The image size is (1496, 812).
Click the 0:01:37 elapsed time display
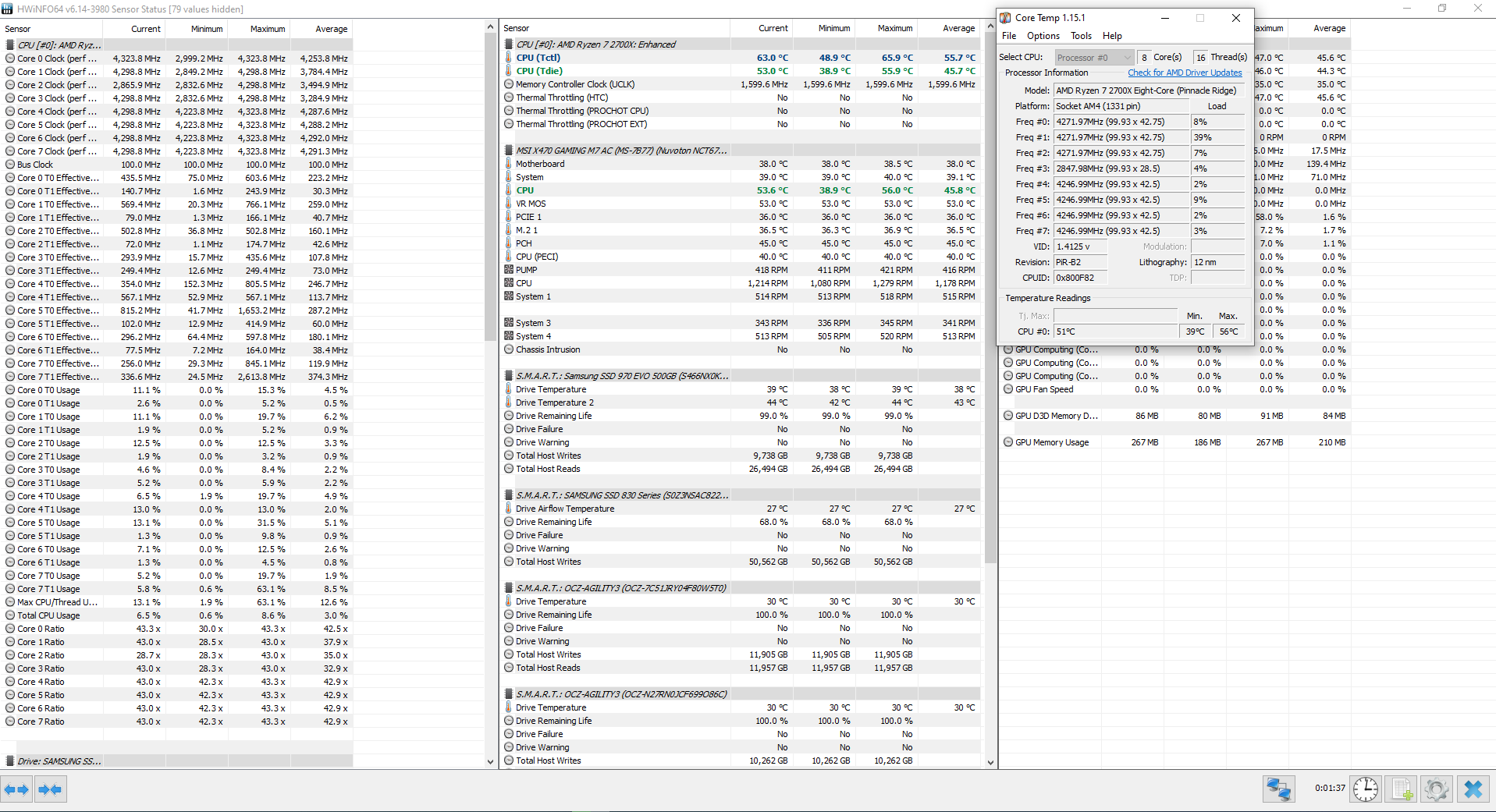[1330, 789]
